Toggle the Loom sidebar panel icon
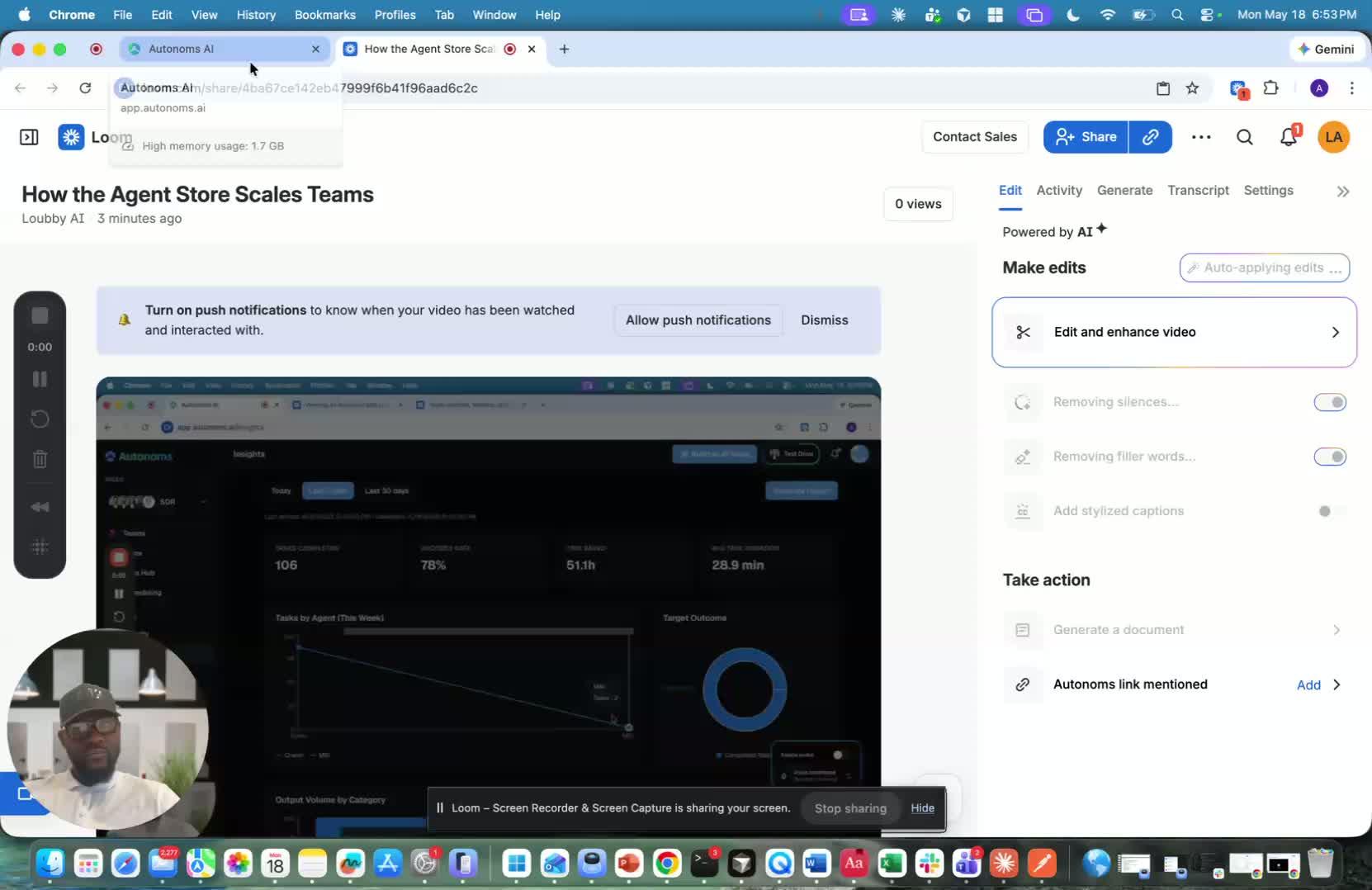 [x=29, y=137]
